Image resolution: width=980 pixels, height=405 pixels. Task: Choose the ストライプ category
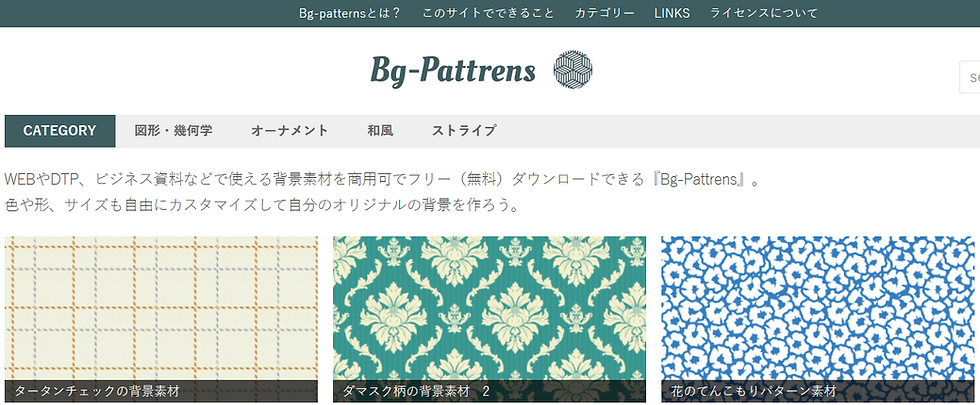click(x=464, y=131)
